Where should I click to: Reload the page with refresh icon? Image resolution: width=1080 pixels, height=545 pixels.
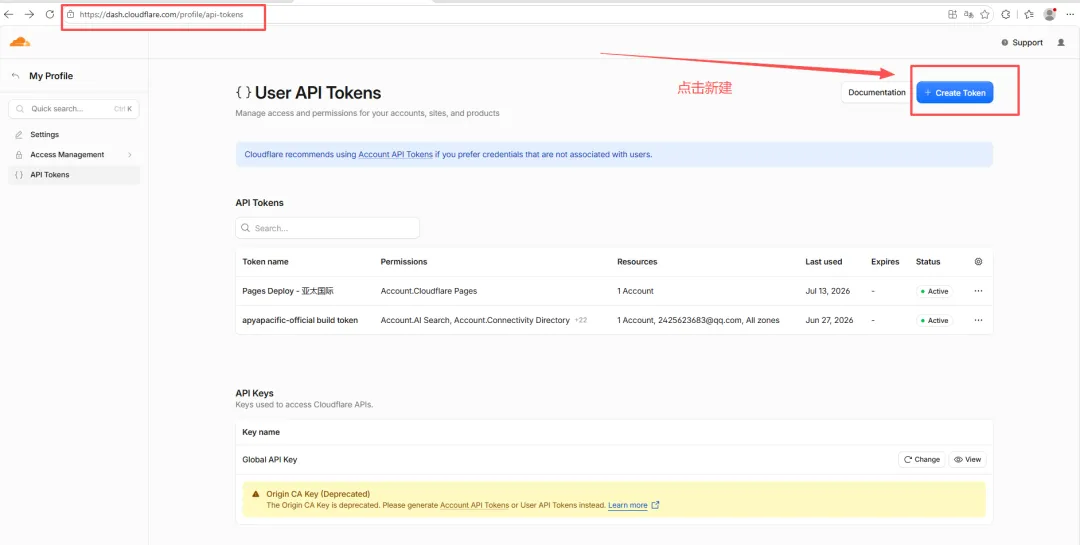[x=50, y=14]
